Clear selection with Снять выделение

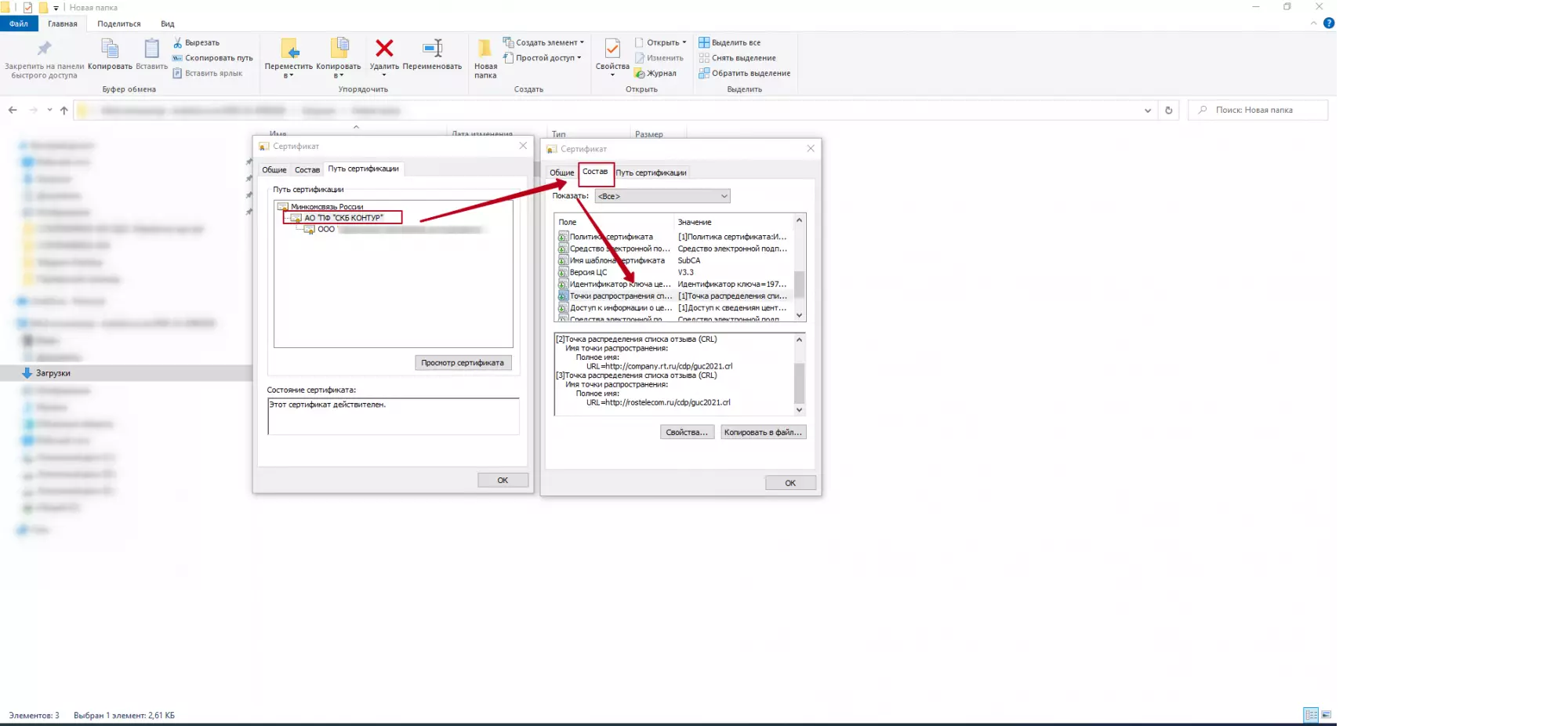point(738,58)
